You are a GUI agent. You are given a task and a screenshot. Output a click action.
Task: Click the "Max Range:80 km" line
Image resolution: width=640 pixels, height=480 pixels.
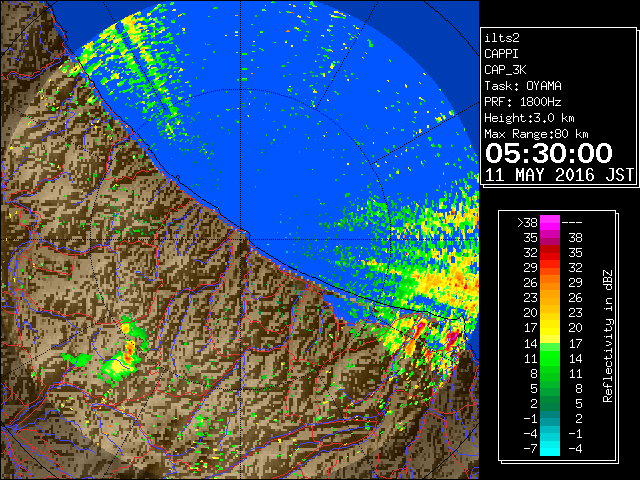(x=536, y=134)
